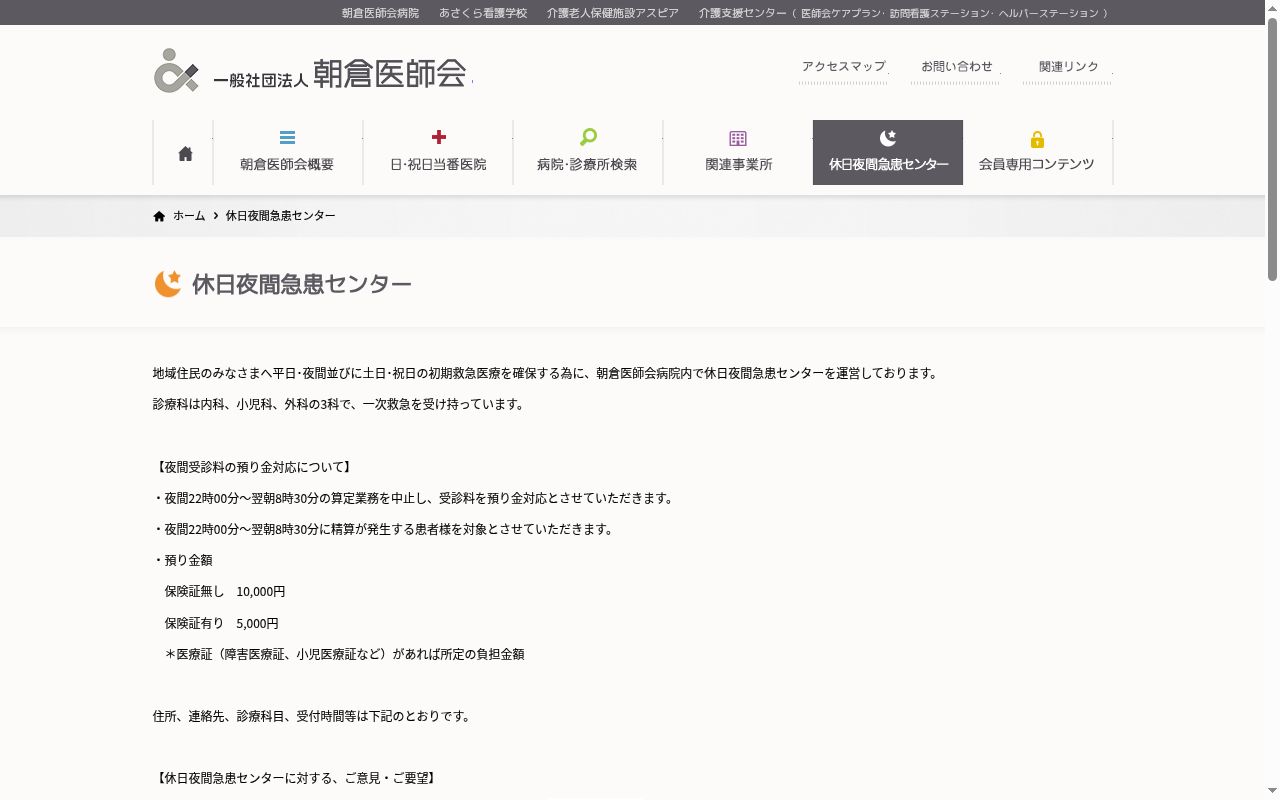The height and width of the screenshot is (800, 1280).
Task: Click the 【休日夜間急患センターに対する、ご意見・ご要望】 text
Action: 295,778
